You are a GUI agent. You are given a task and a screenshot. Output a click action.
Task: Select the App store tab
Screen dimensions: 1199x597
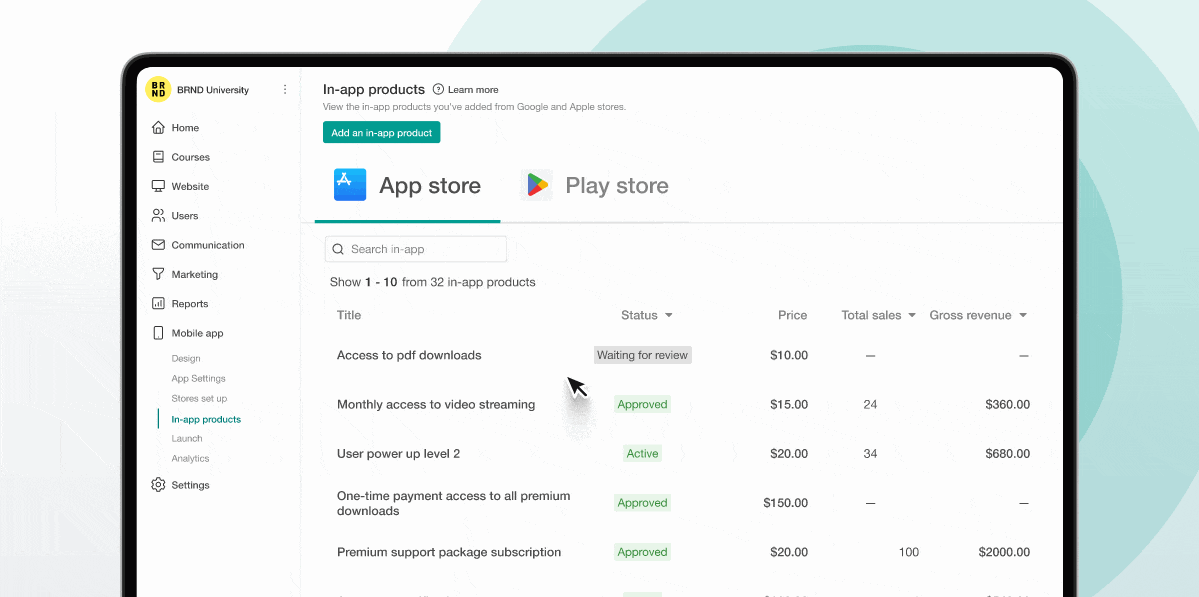(x=407, y=186)
